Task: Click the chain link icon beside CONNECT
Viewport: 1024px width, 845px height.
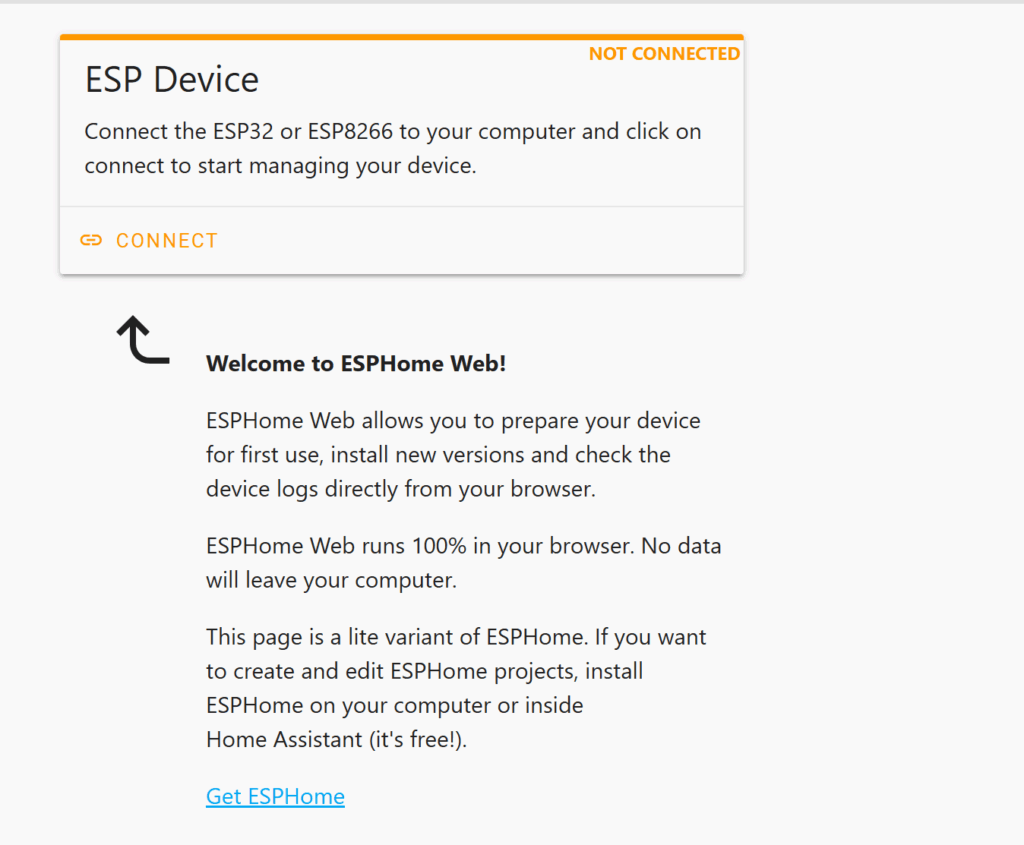Action: pos(91,240)
